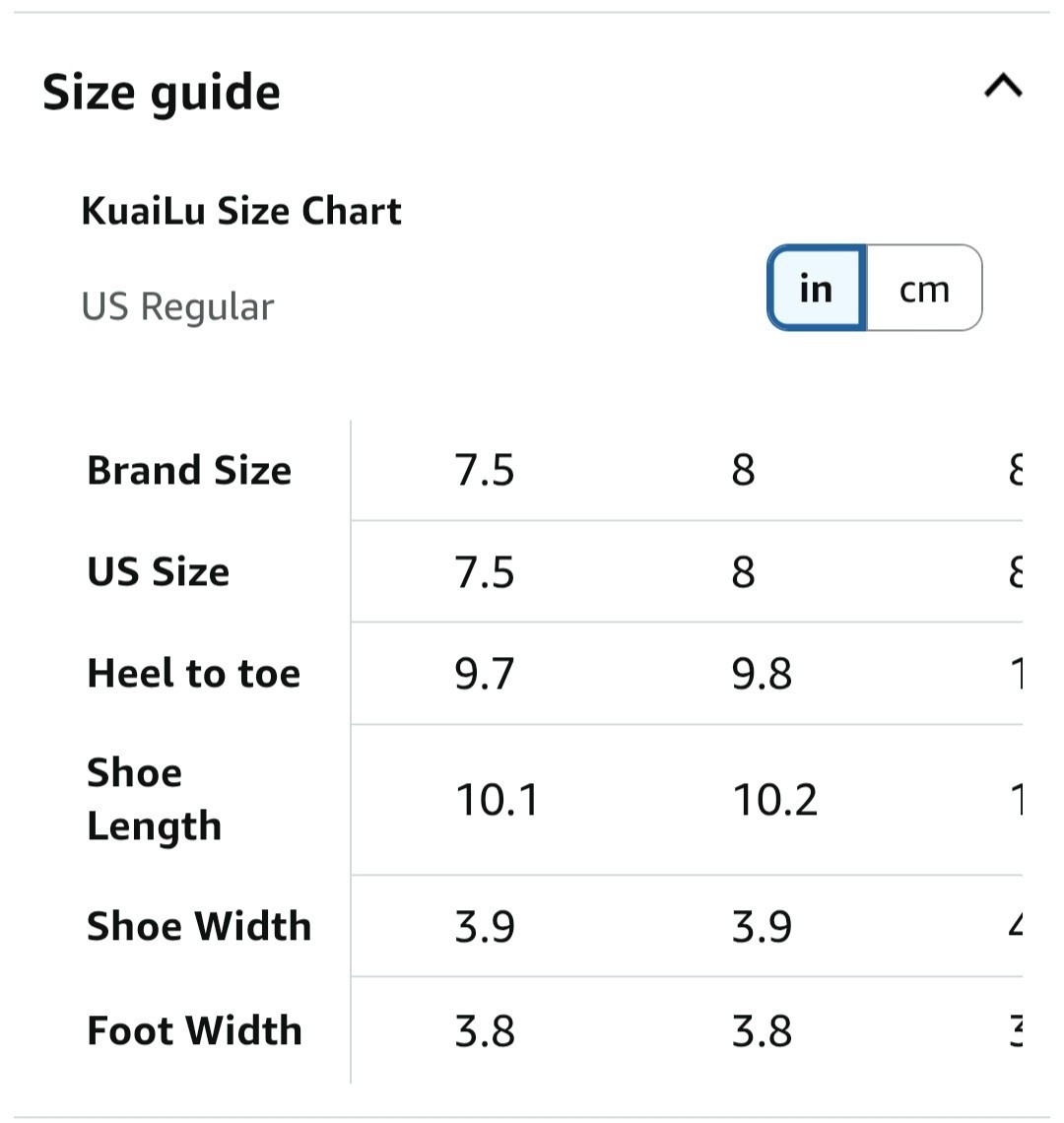Select the Shoe Width row header
The image size is (1064, 1123).
[199, 926]
